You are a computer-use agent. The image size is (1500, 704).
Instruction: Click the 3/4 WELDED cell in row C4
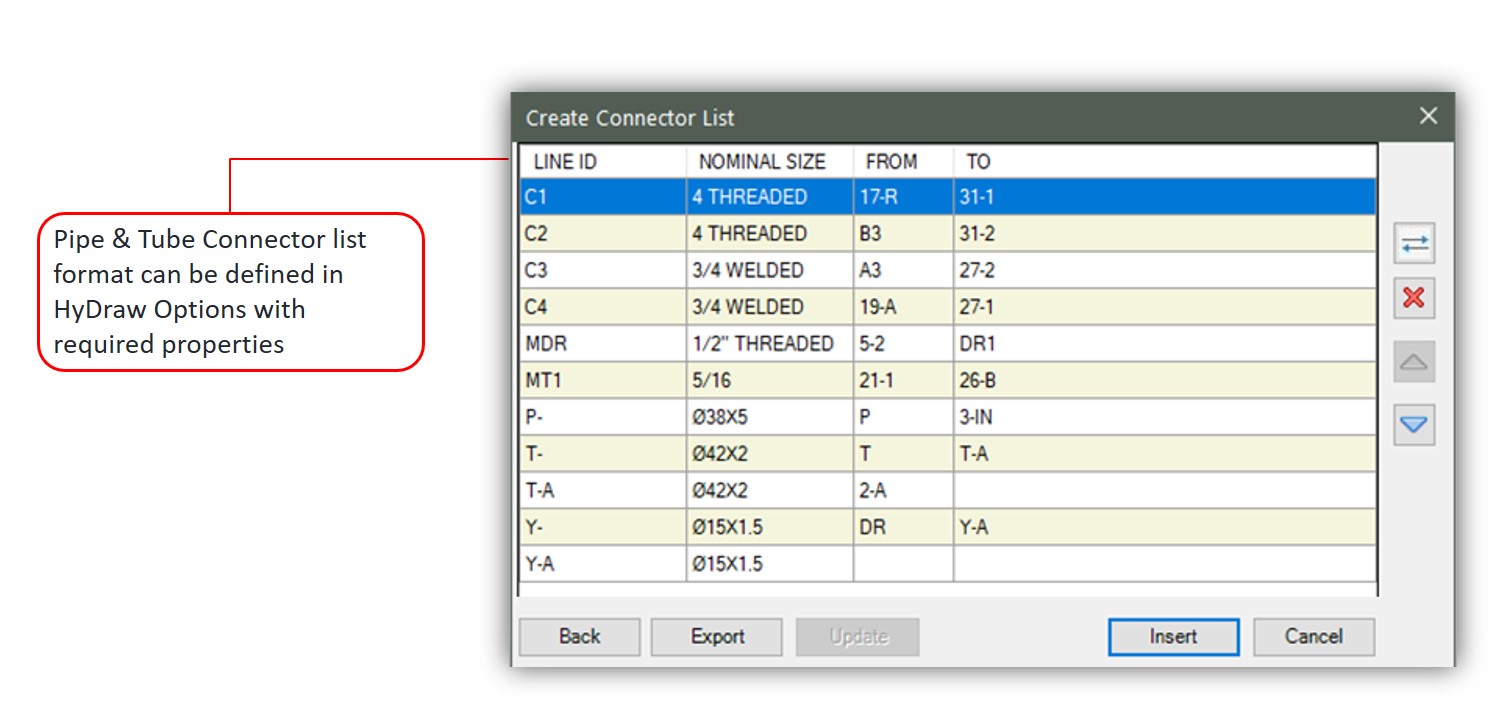770,307
